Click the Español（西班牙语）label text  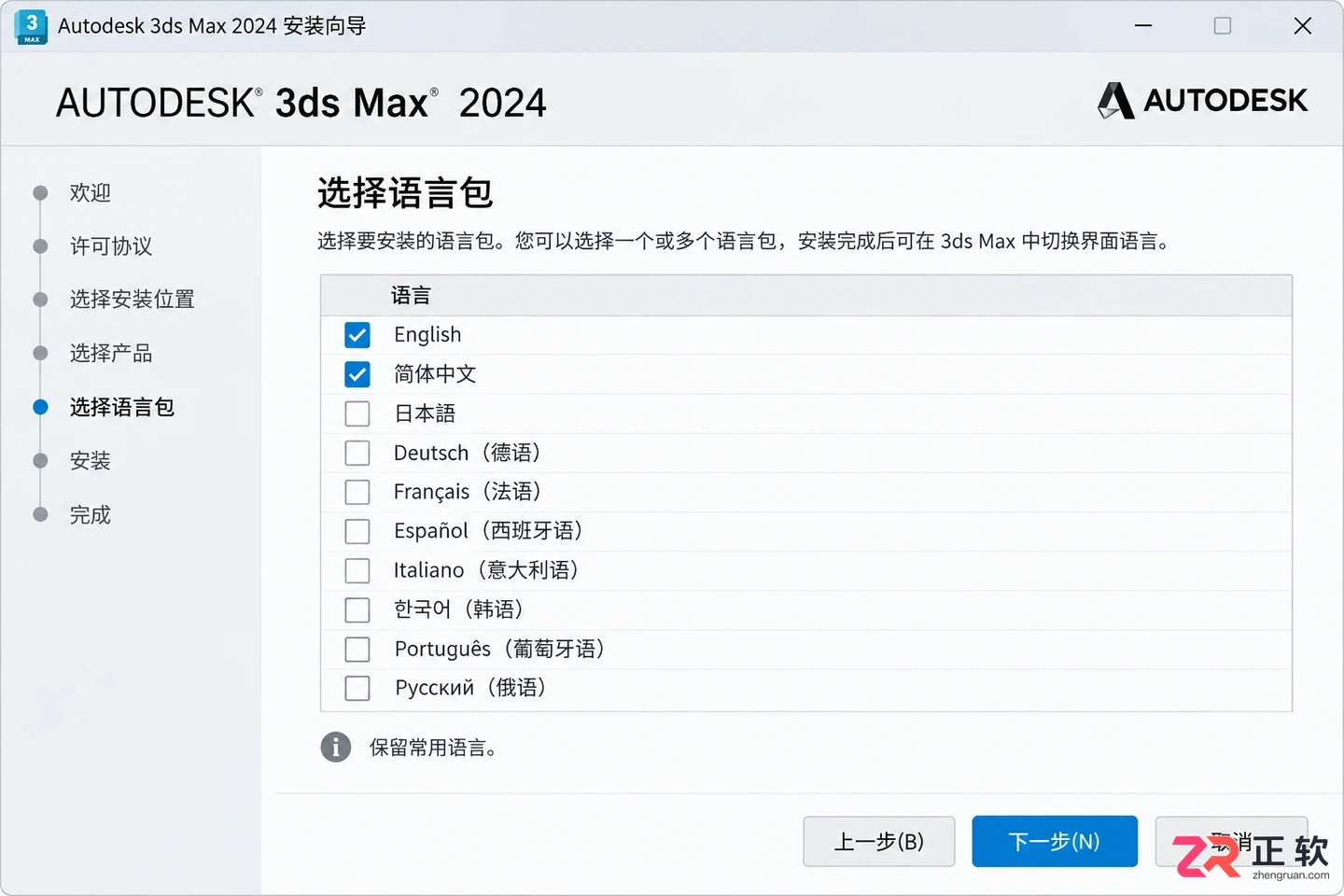pyautogui.click(x=489, y=531)
